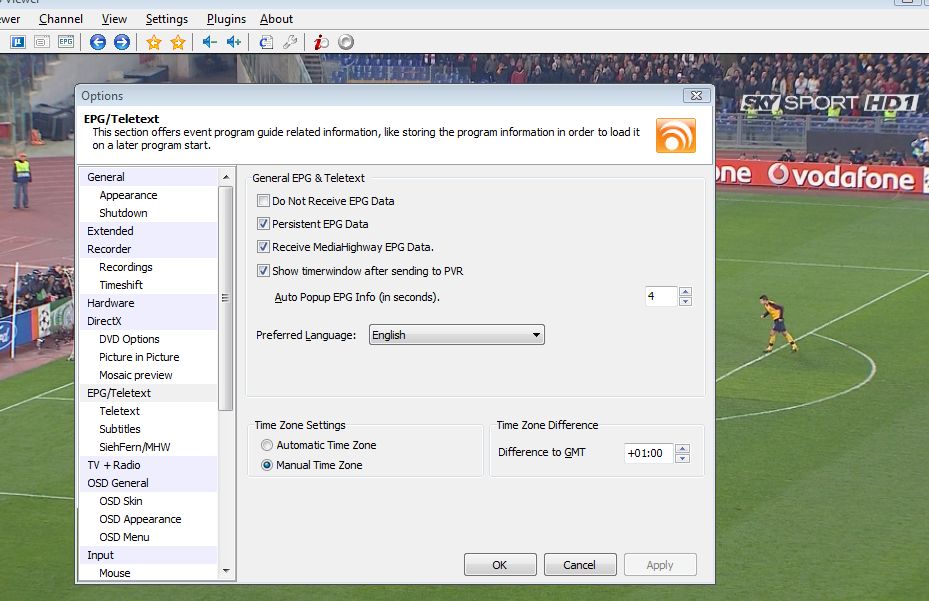The height and width of the screenshot is (601, 929).
Task: Select next favorite star icon
Action: (178, 42)
